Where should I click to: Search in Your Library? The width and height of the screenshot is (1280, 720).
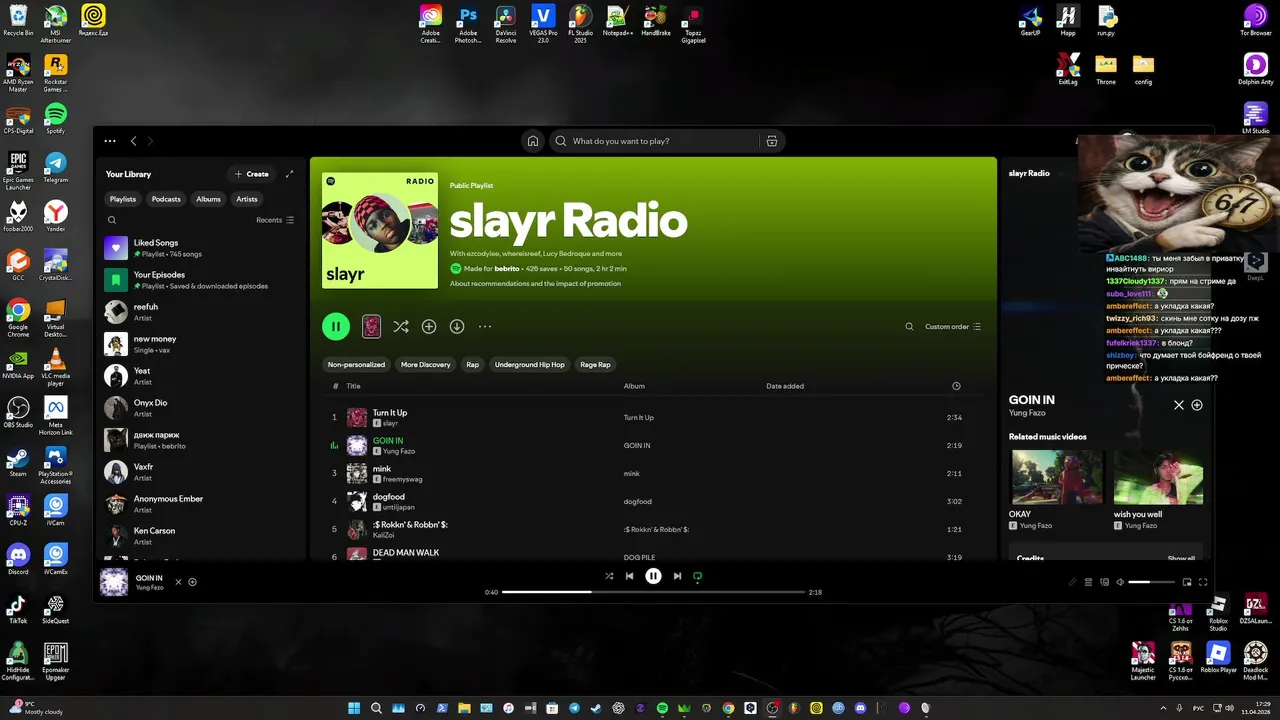click(112, 220)
